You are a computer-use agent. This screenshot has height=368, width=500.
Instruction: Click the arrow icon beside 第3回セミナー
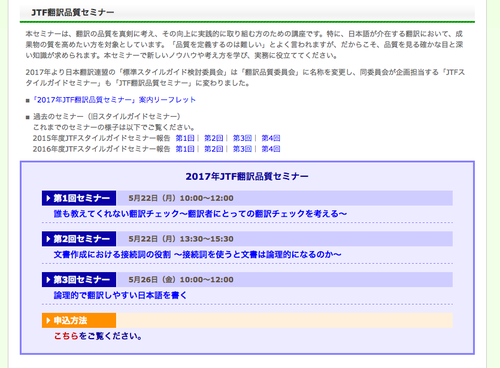coord(48,280)
